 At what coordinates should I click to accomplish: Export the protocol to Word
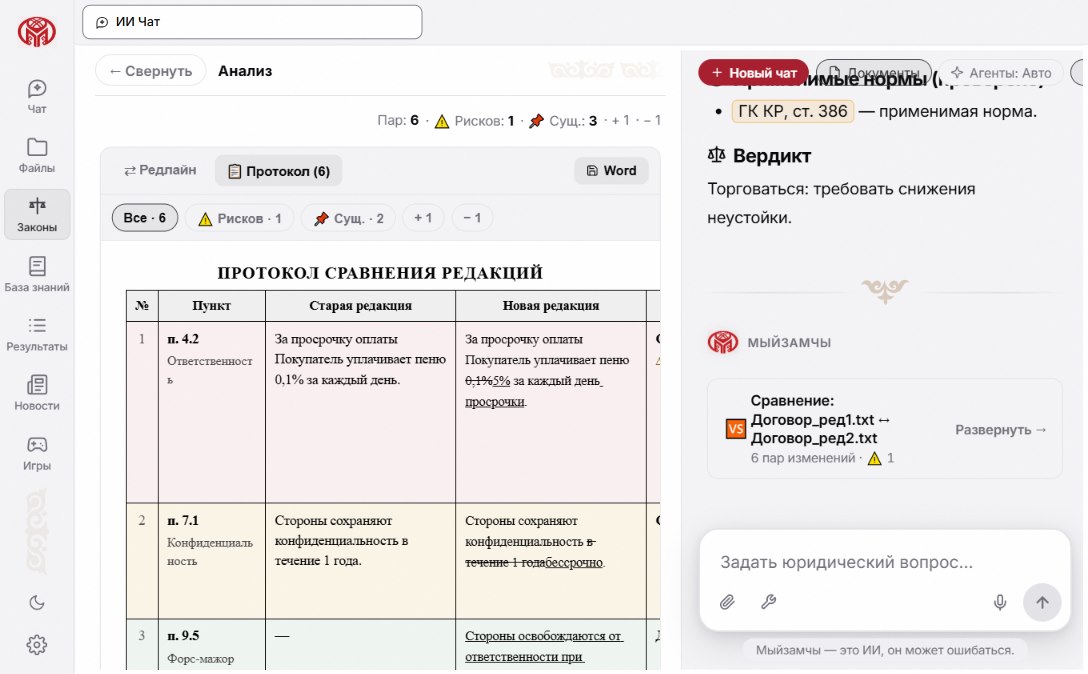coord(611,171)
